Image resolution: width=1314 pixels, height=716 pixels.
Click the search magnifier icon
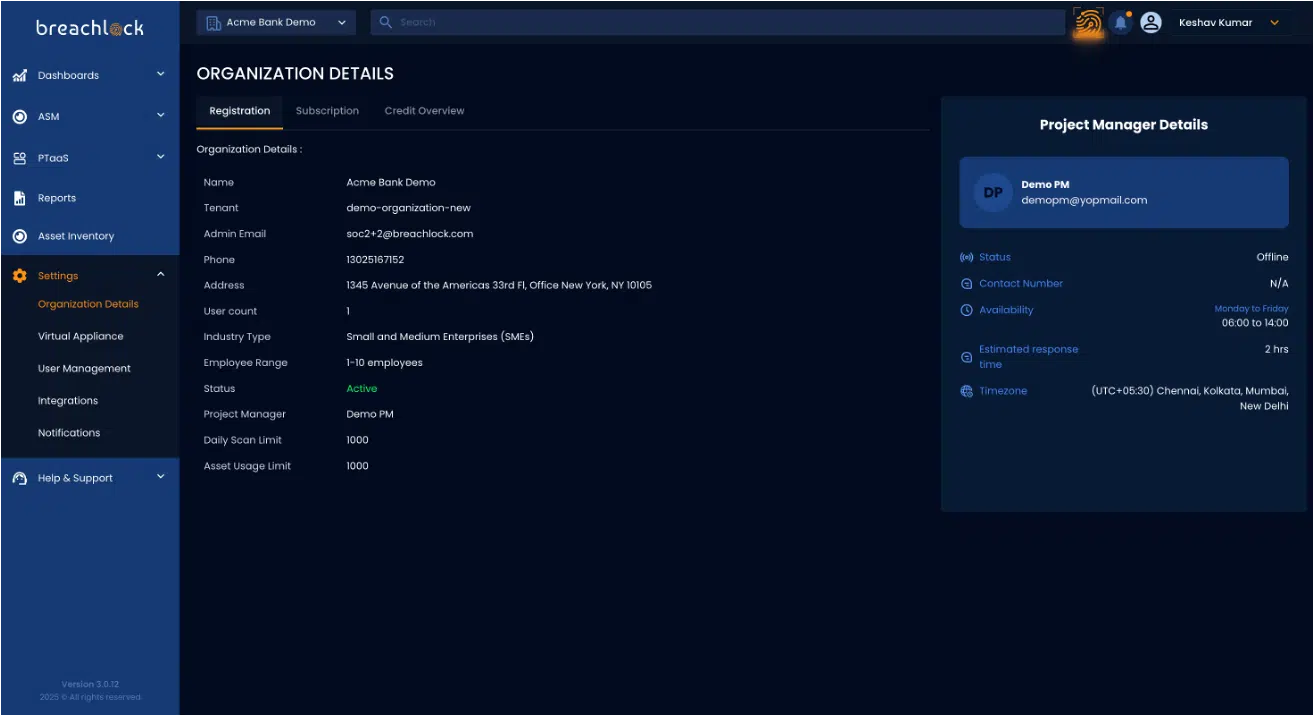coord(386,22)
